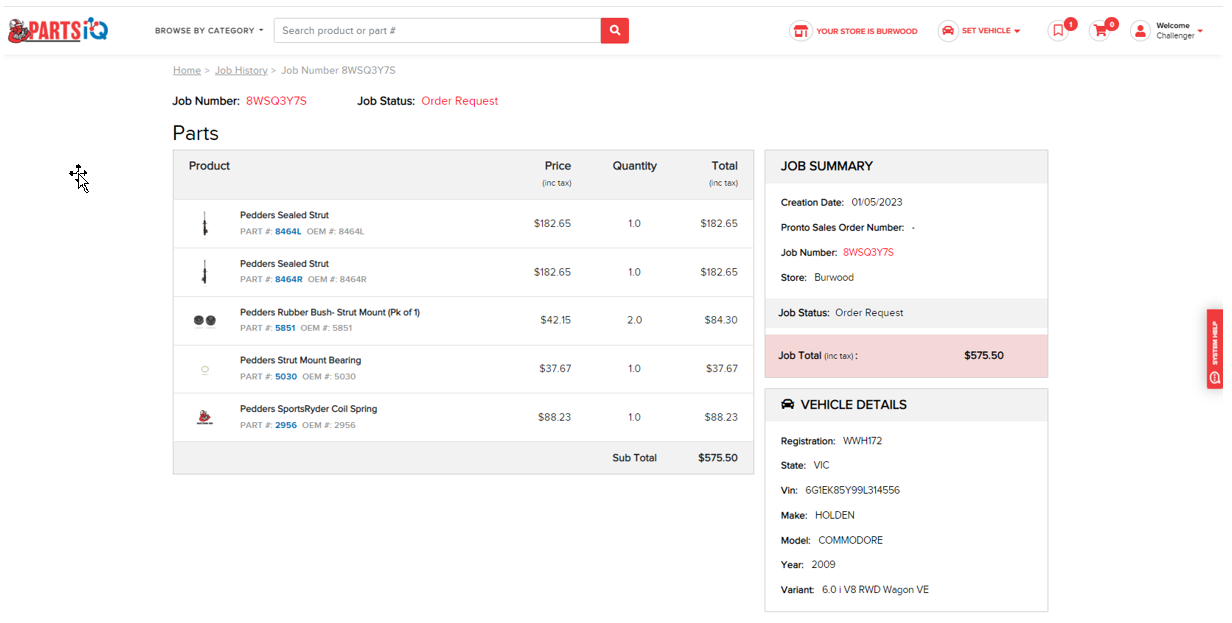The height and width of the screenshot is (623, 1232).
Task: Click the thumbnail for strut 8464L
Action: click(205, 224)
